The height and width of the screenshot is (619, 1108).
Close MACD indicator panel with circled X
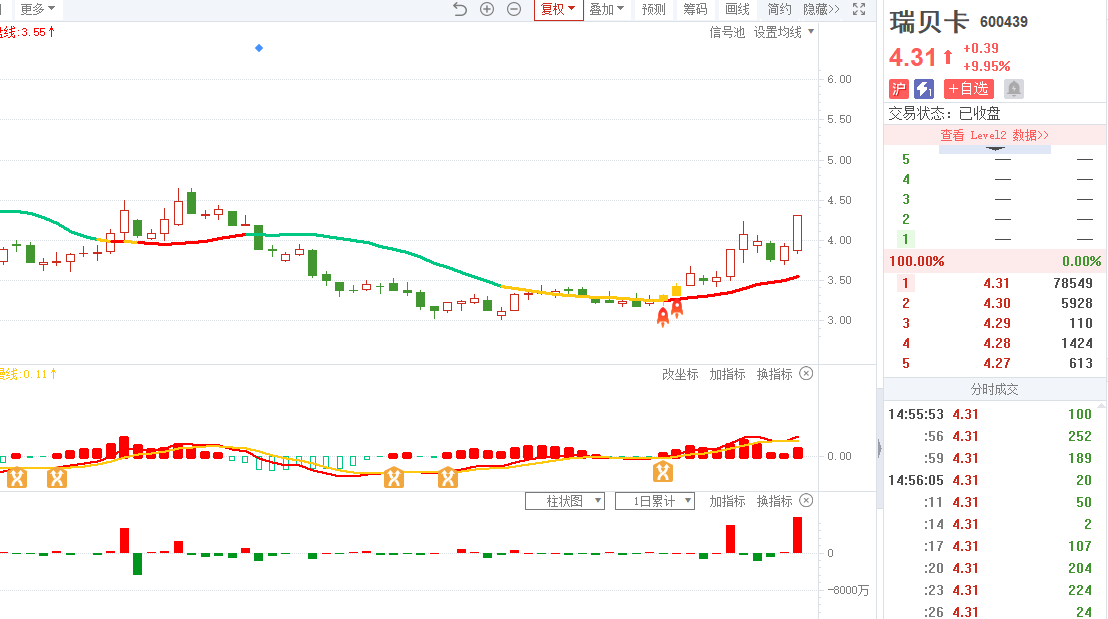[x=806, y=373]
